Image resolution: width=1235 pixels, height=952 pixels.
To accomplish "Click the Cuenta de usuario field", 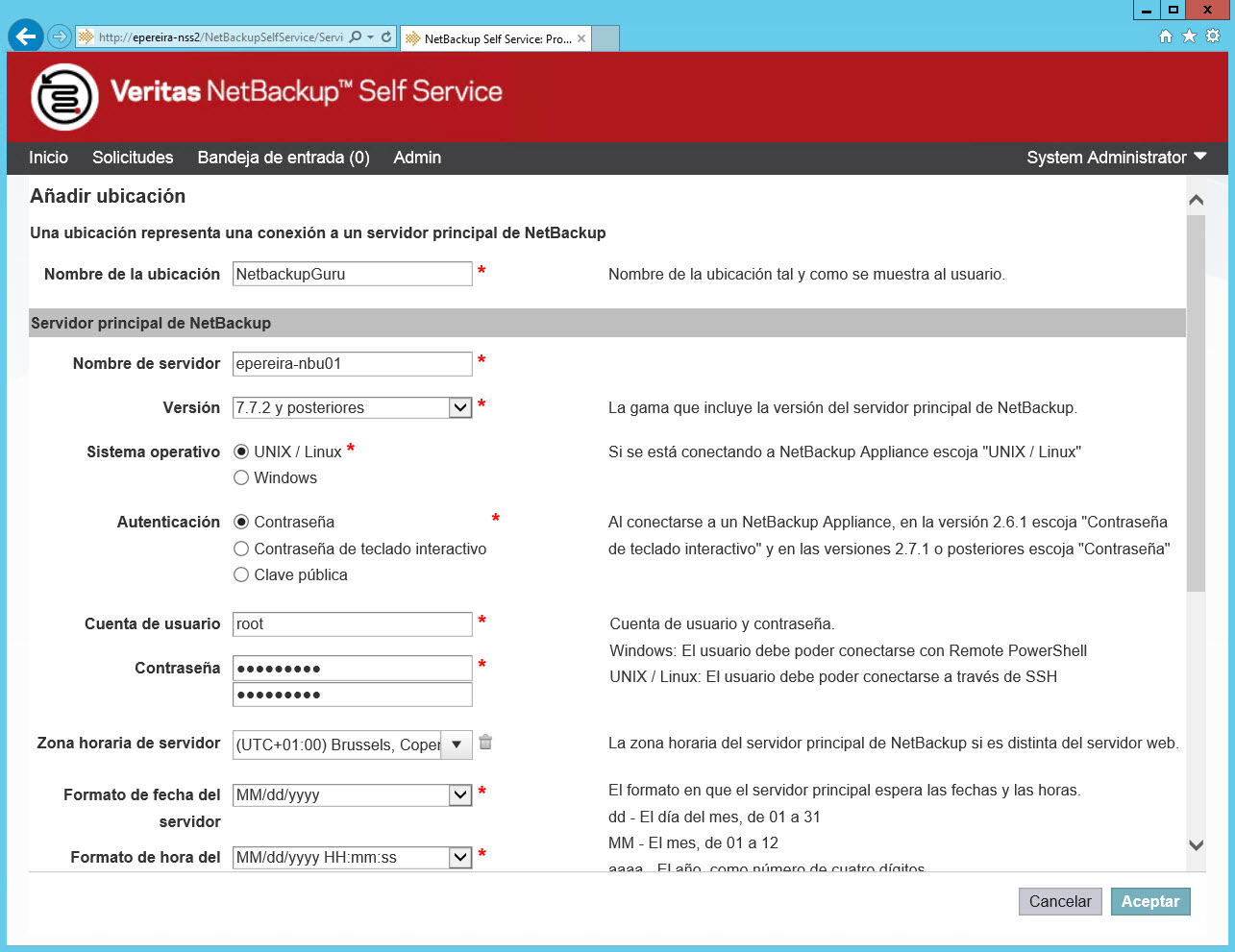I will coord(353,623).
